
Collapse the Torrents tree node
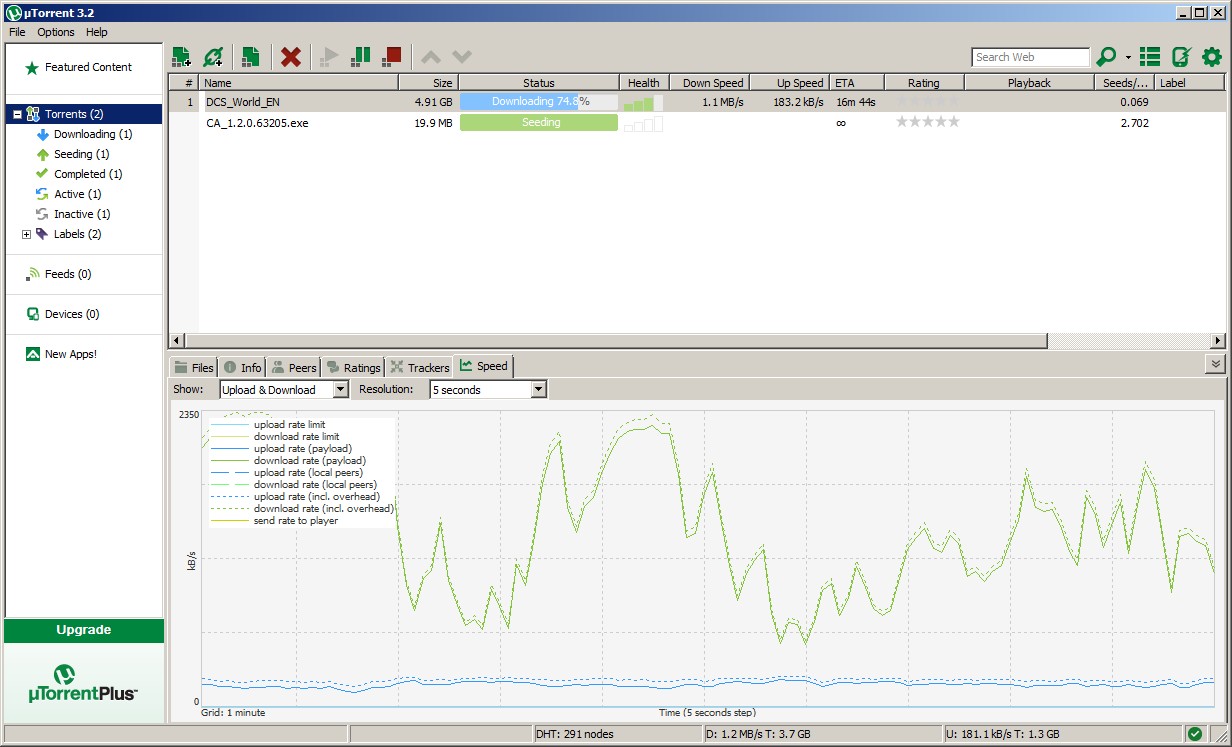[x=17, y=114]
